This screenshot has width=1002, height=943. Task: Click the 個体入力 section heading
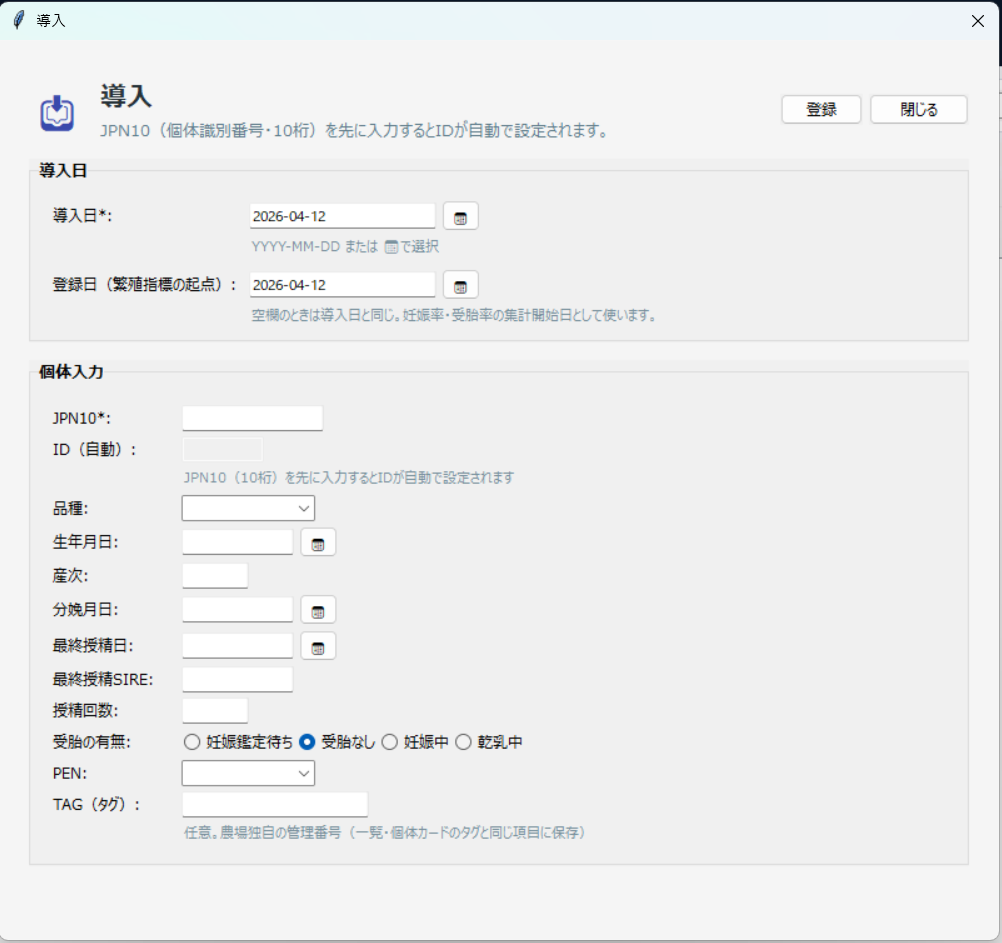click(71, 372)
